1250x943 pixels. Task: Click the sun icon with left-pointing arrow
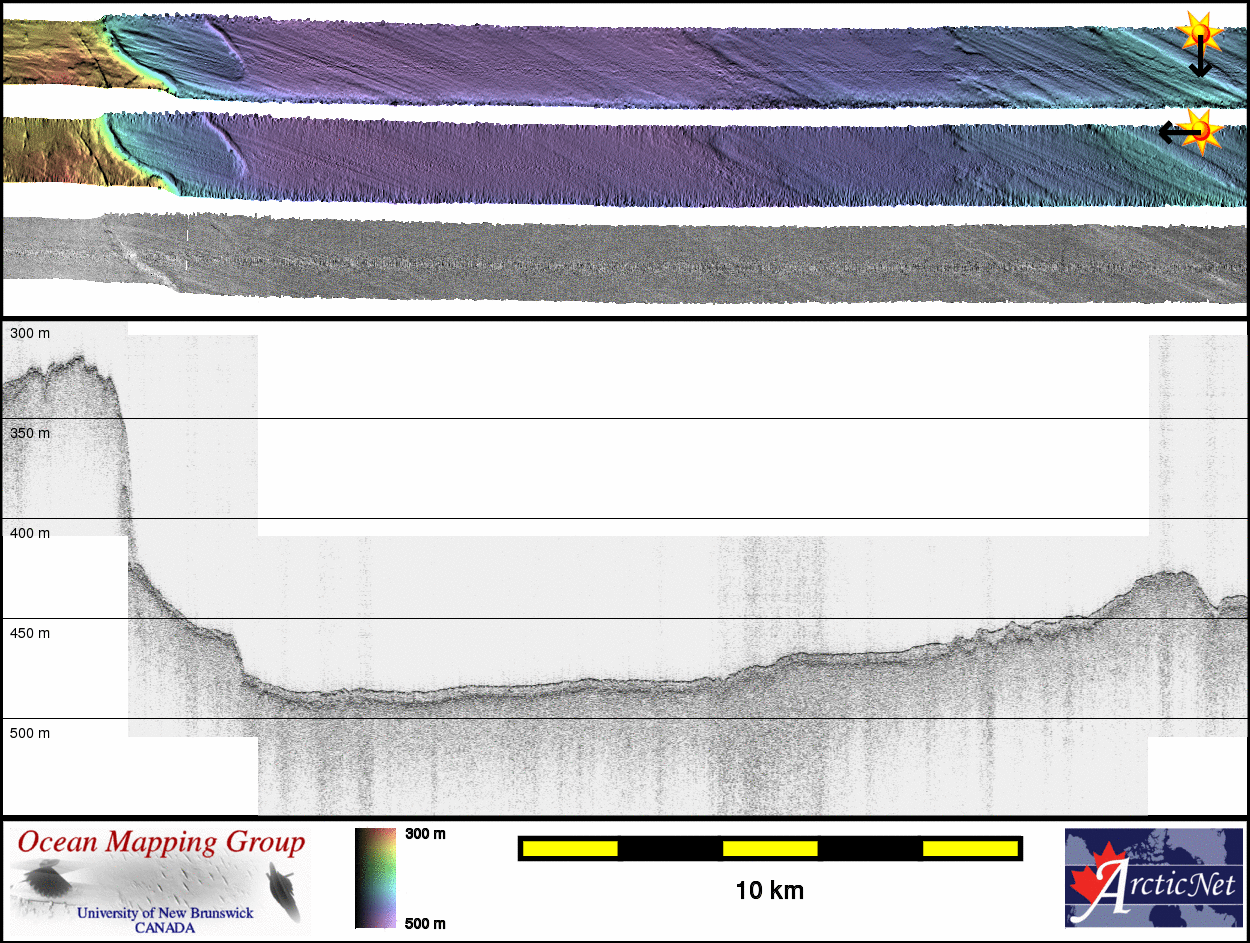[x=1201, y=129]
